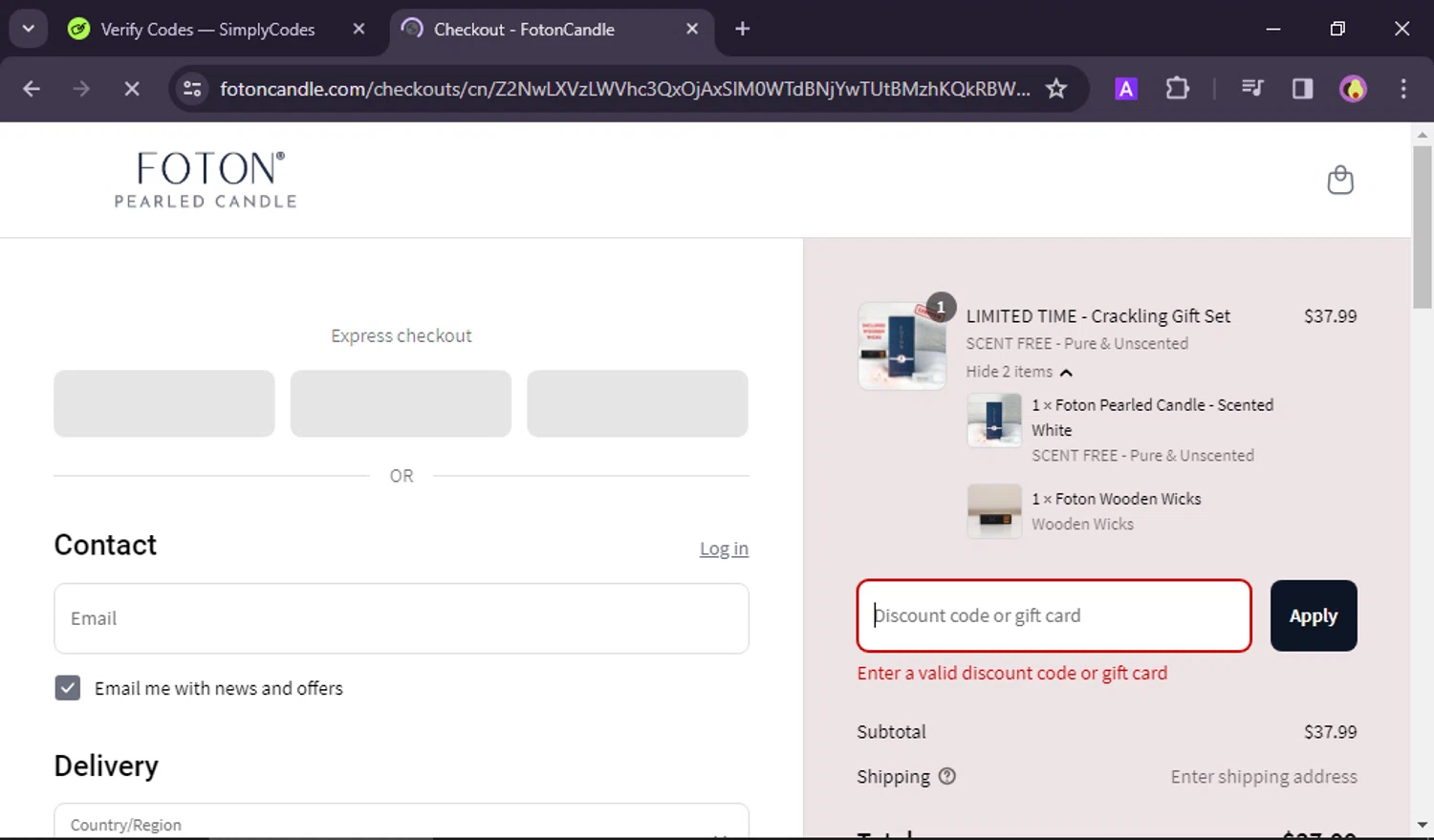Open the shopping bag cart icon
The height and width of the screenshot is (840, 1434).
(x=1340, y=180)
